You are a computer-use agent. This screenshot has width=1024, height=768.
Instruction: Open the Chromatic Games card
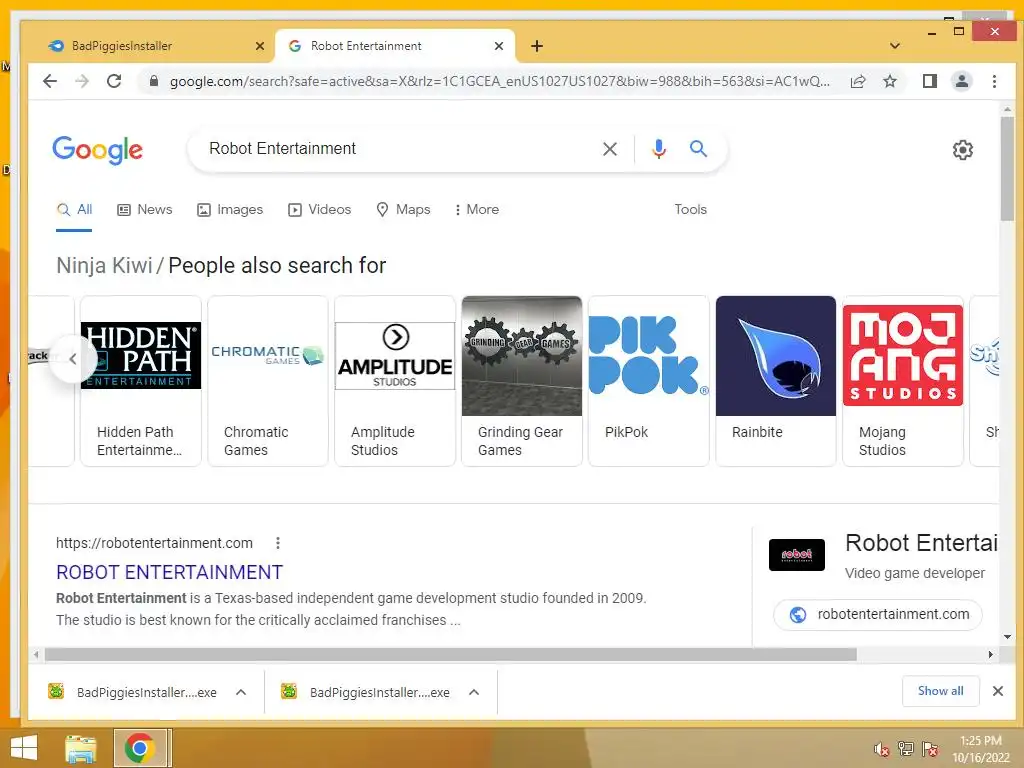click(268, 381)
